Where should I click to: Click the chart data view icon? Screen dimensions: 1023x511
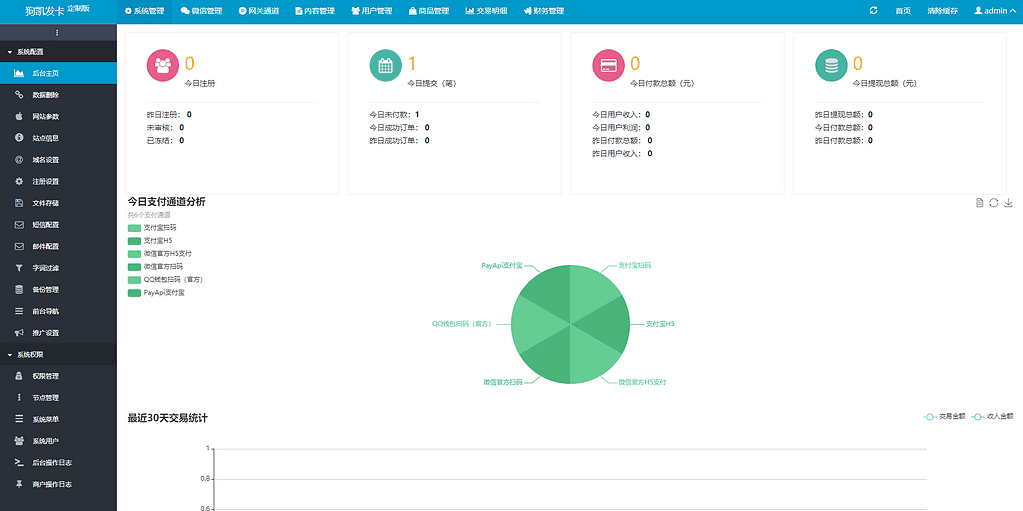(x=980, y=203)
